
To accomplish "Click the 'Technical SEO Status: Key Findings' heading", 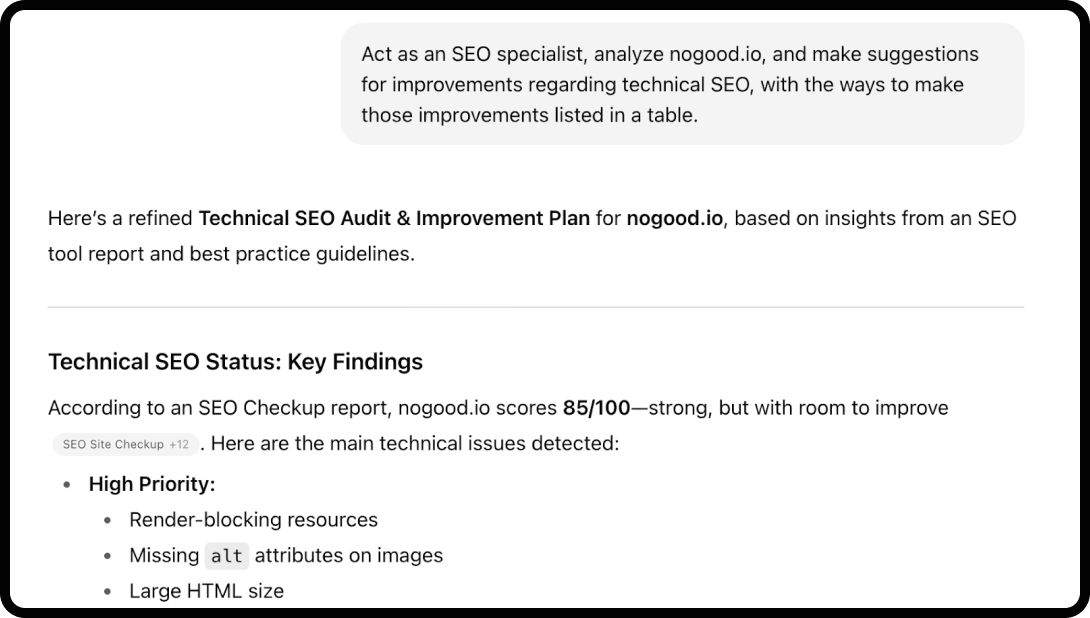I will click(x=235, y=361).
